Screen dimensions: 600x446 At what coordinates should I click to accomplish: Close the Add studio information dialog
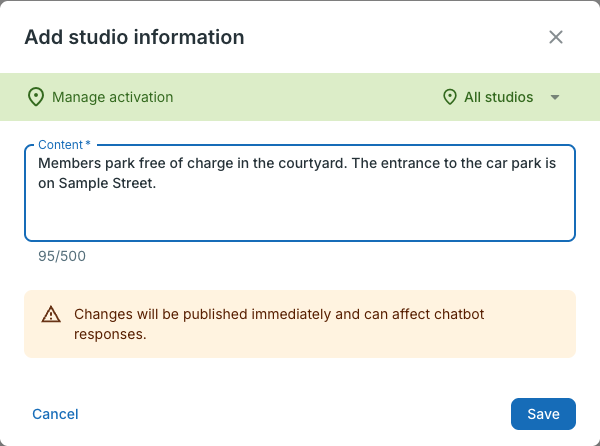pyautogui.click(x=556, y=37)
